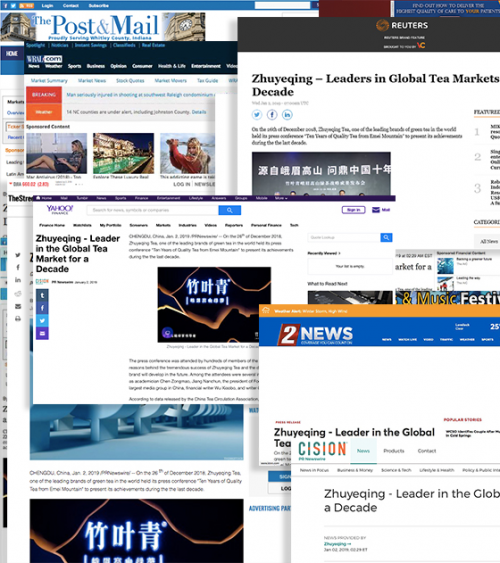
Task: Click Science & Tech Cision subnav link
Action: (396, 470)
